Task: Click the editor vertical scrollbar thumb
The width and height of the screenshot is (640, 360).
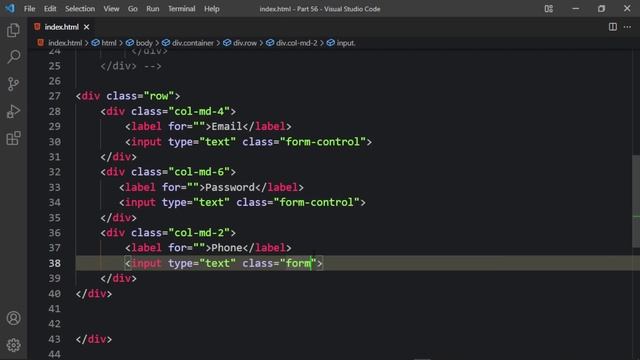Action: (636, 201)
